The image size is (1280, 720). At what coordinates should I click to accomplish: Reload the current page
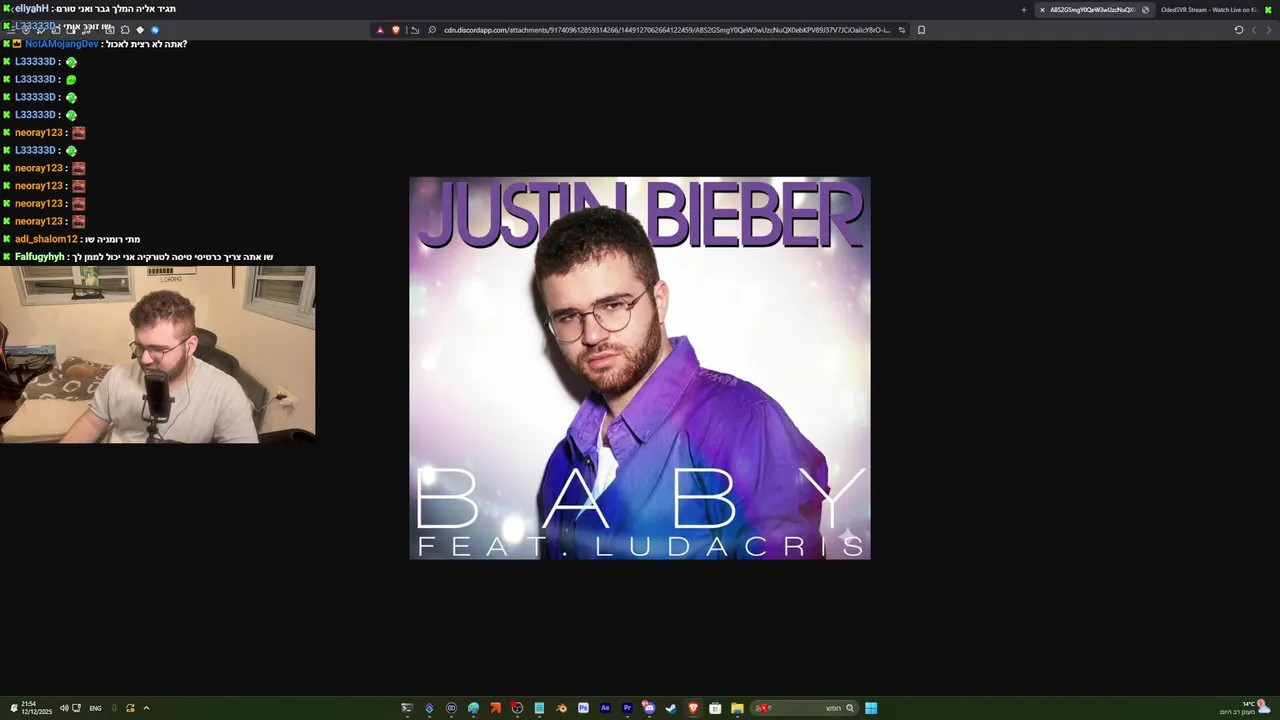pyautogui.click(x=1239, y=30)
